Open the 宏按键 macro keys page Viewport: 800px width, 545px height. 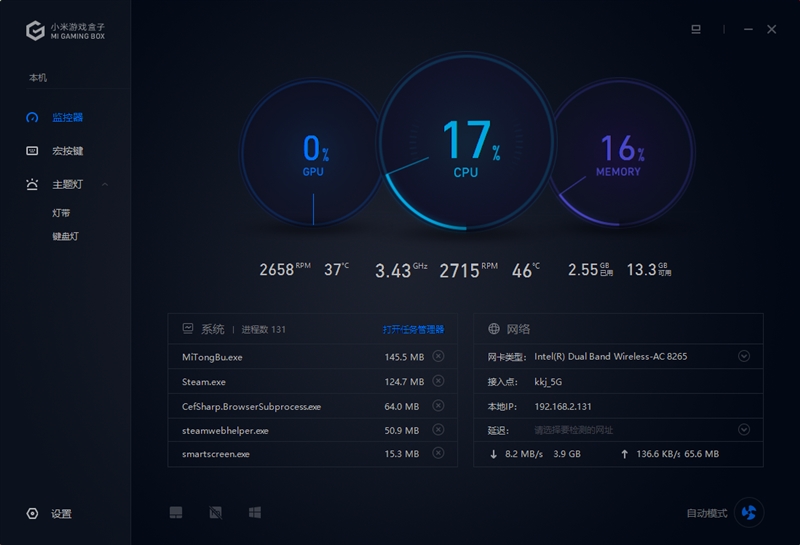(67, 151)
